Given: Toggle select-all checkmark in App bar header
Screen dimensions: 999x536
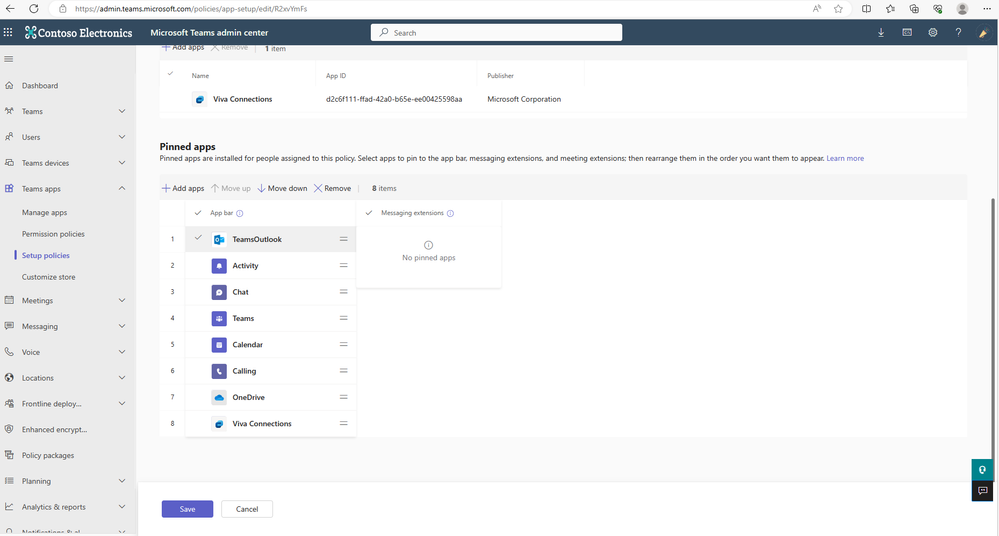Looking at the screenshot, I should coord(198,213).
